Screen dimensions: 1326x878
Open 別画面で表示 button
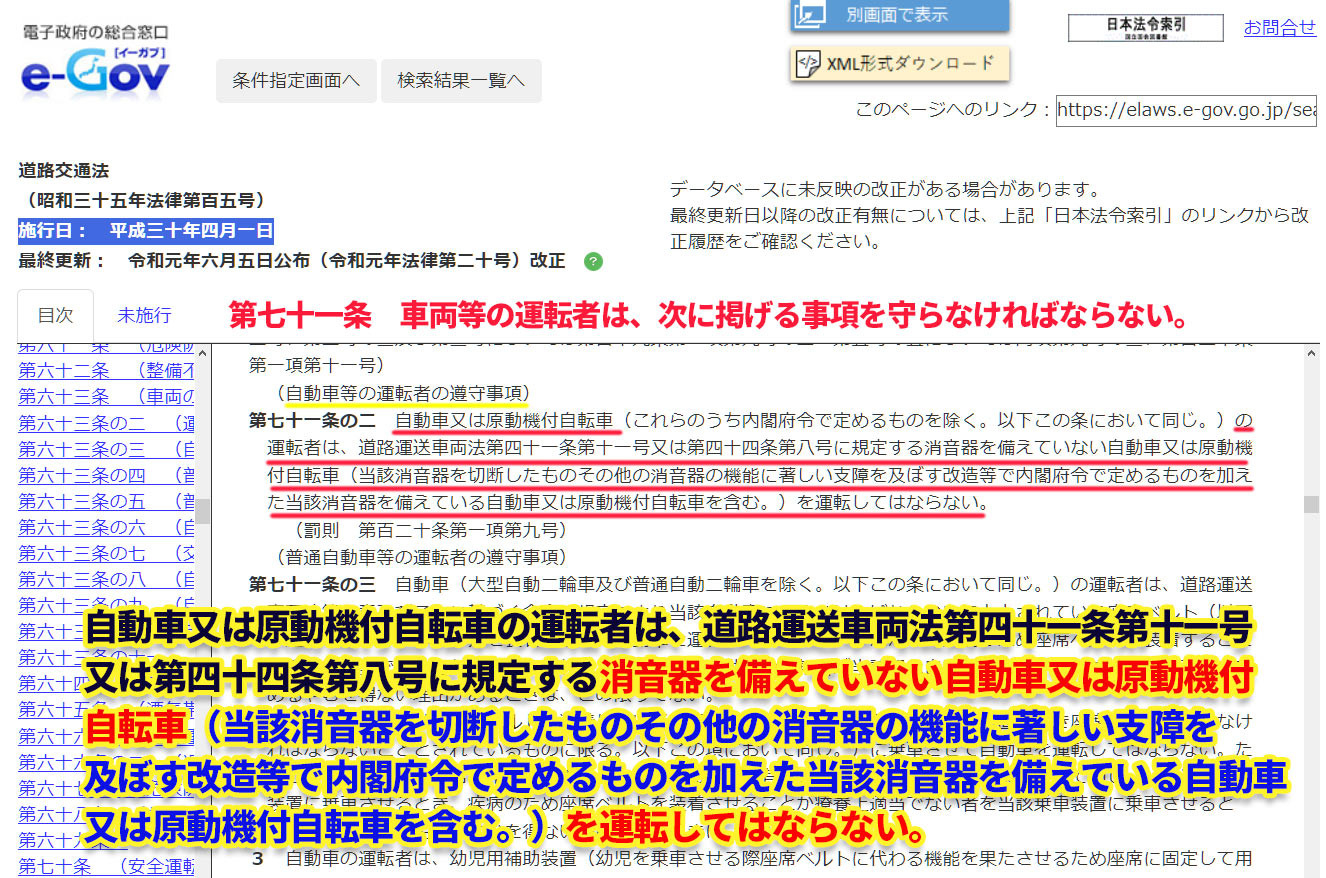900,15
